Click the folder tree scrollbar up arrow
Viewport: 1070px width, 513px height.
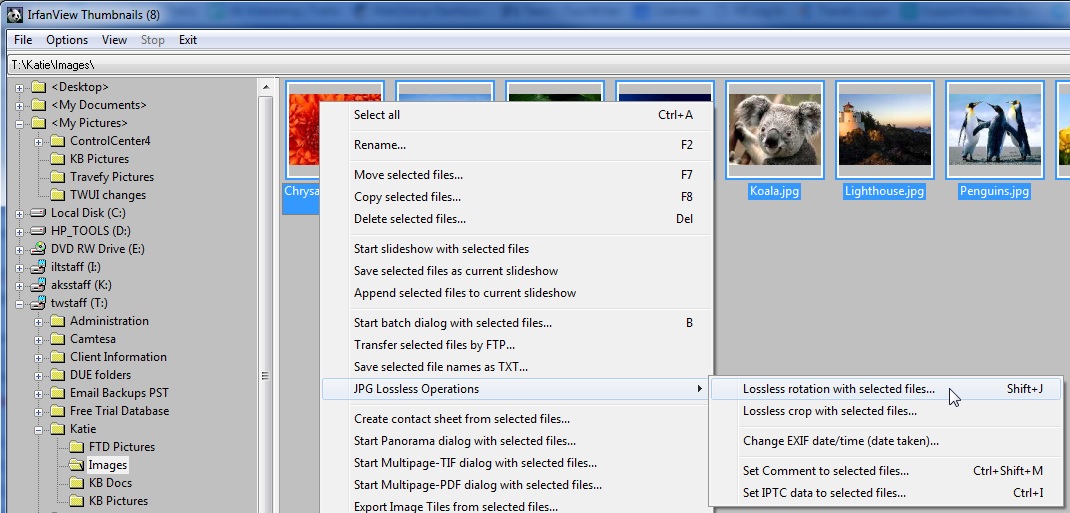(266, 88)
